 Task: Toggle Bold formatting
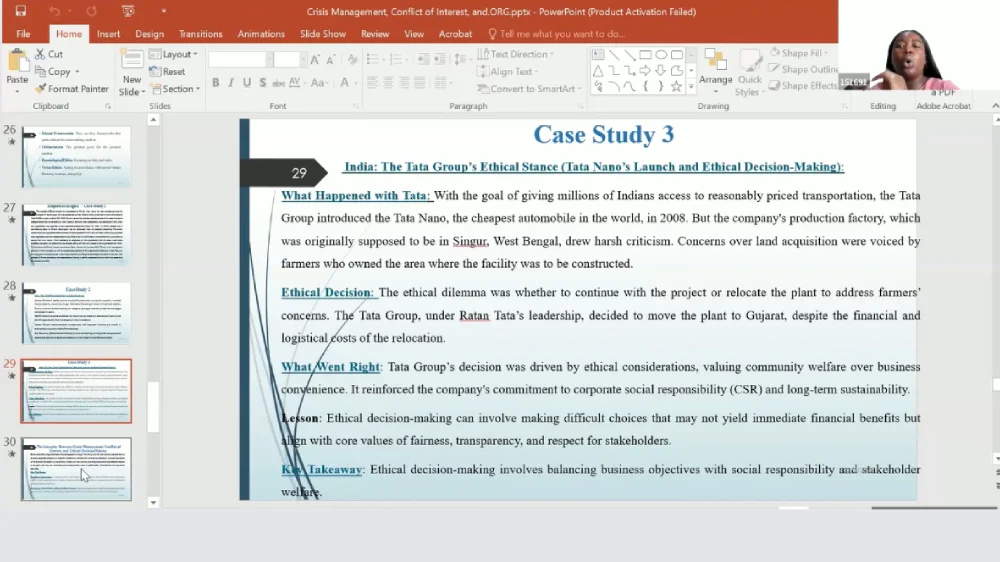215,83
